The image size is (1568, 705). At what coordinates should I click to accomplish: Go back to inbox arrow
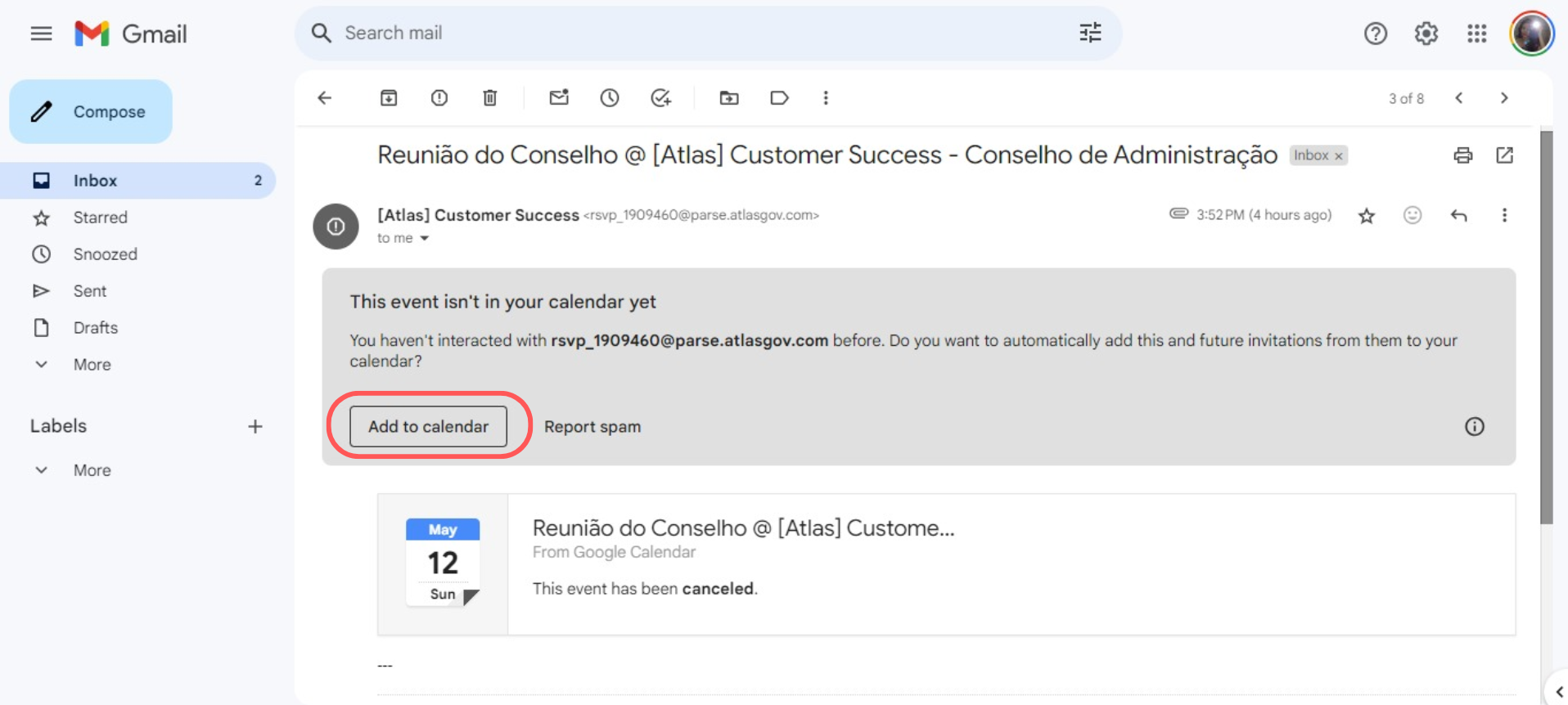click(x=325, y=98)
